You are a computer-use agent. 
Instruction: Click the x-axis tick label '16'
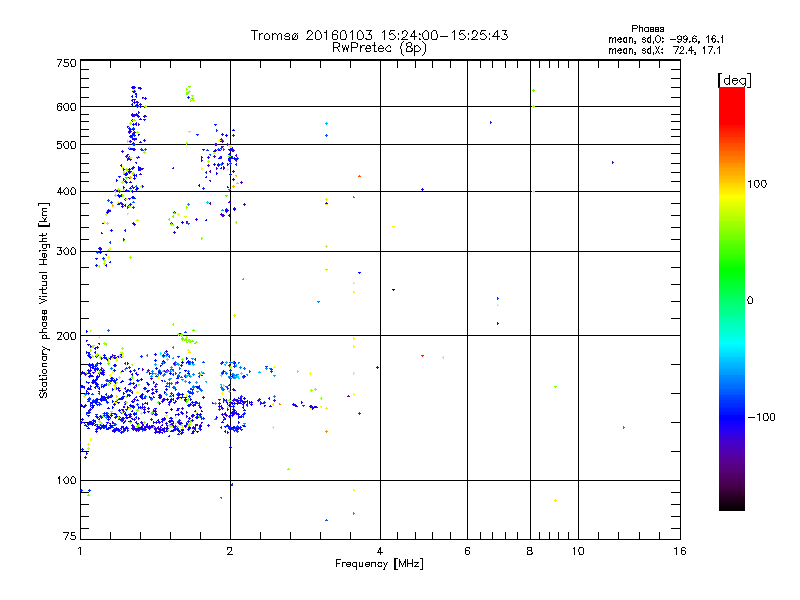tap(680, 551)
